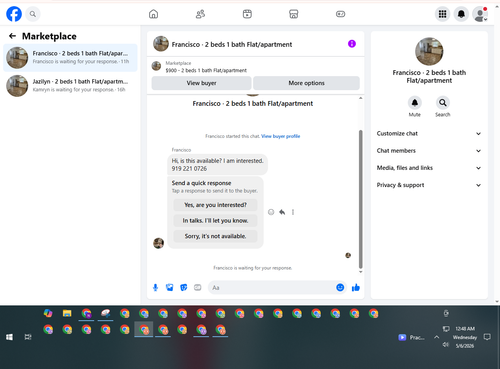Open the 'Prac...' app on the taskbar
This screenshot has height=369, width=500.
coord(411,337)
